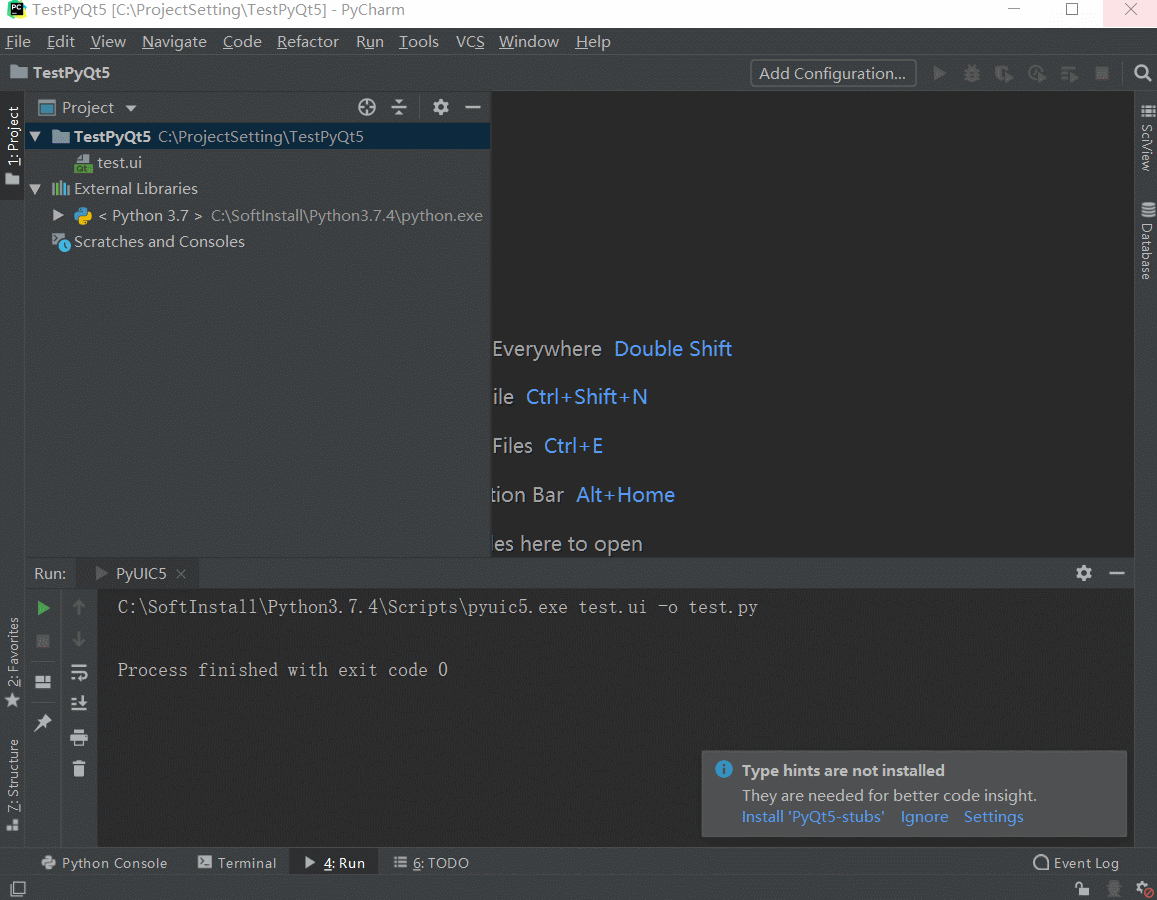Toggle soft-wrap in the Run console
This screenshot has width=1157, height=900.
click(79, 673)
